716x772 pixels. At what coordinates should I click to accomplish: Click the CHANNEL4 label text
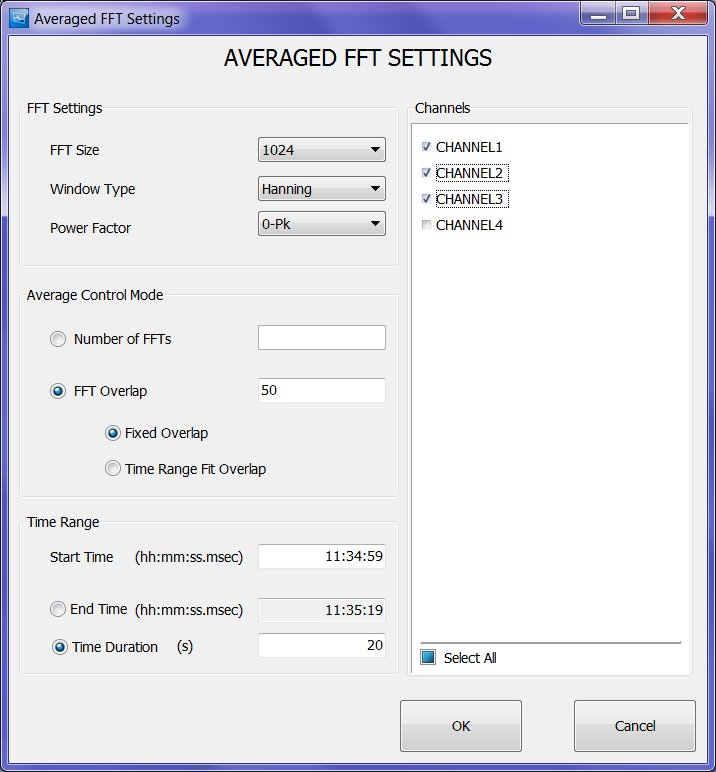click(x=469, y=225)
